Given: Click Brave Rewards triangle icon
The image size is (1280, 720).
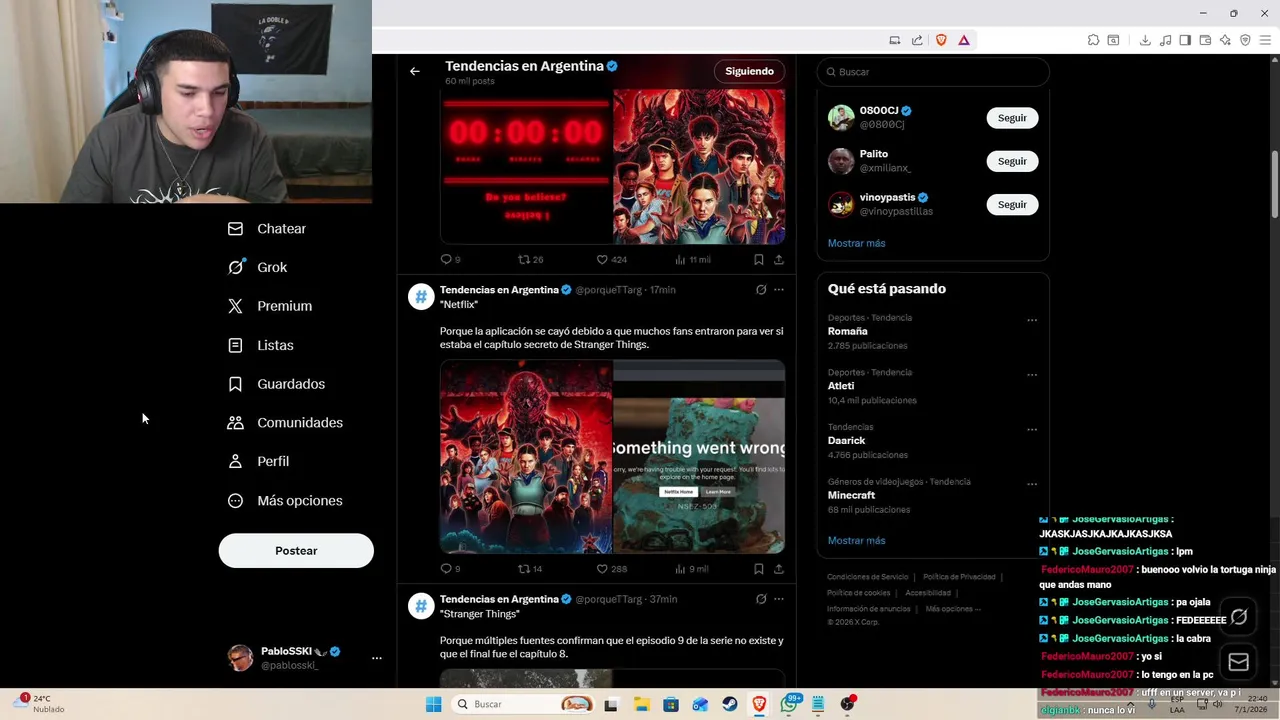Looking at the screenshot, I should 964,40.
